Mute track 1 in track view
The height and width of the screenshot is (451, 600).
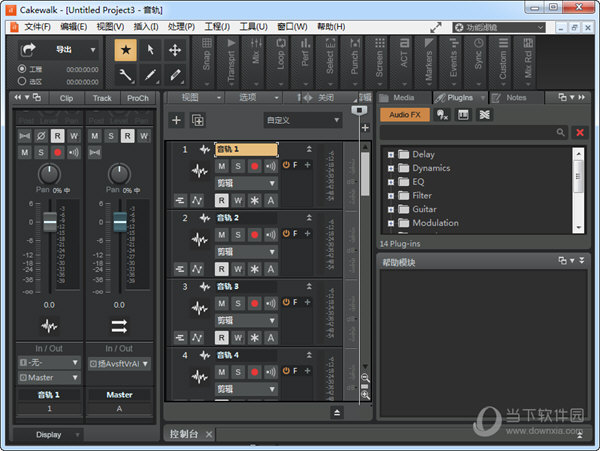tap(222, 166)
